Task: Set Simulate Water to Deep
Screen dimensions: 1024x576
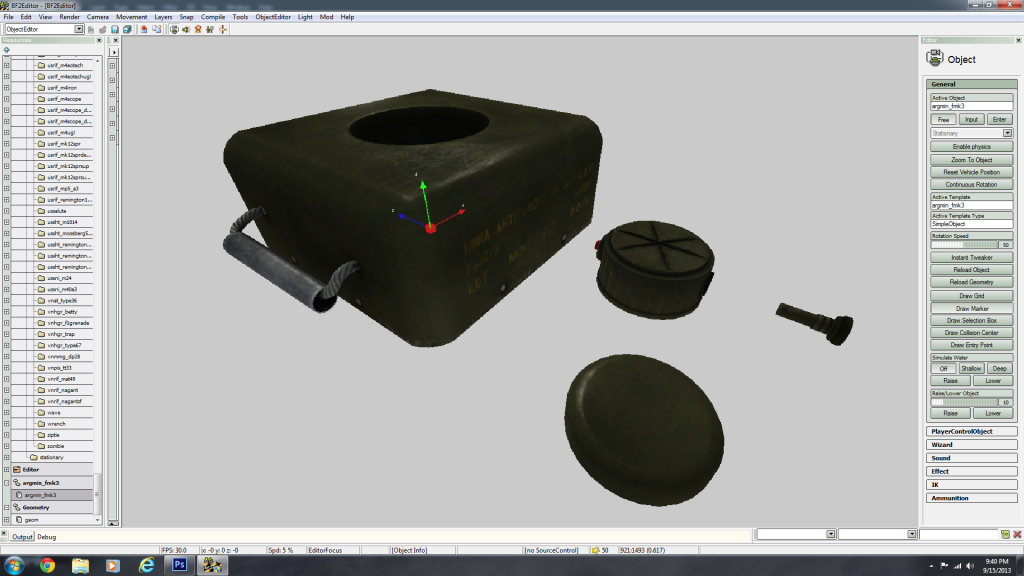Action: point(999,368)
